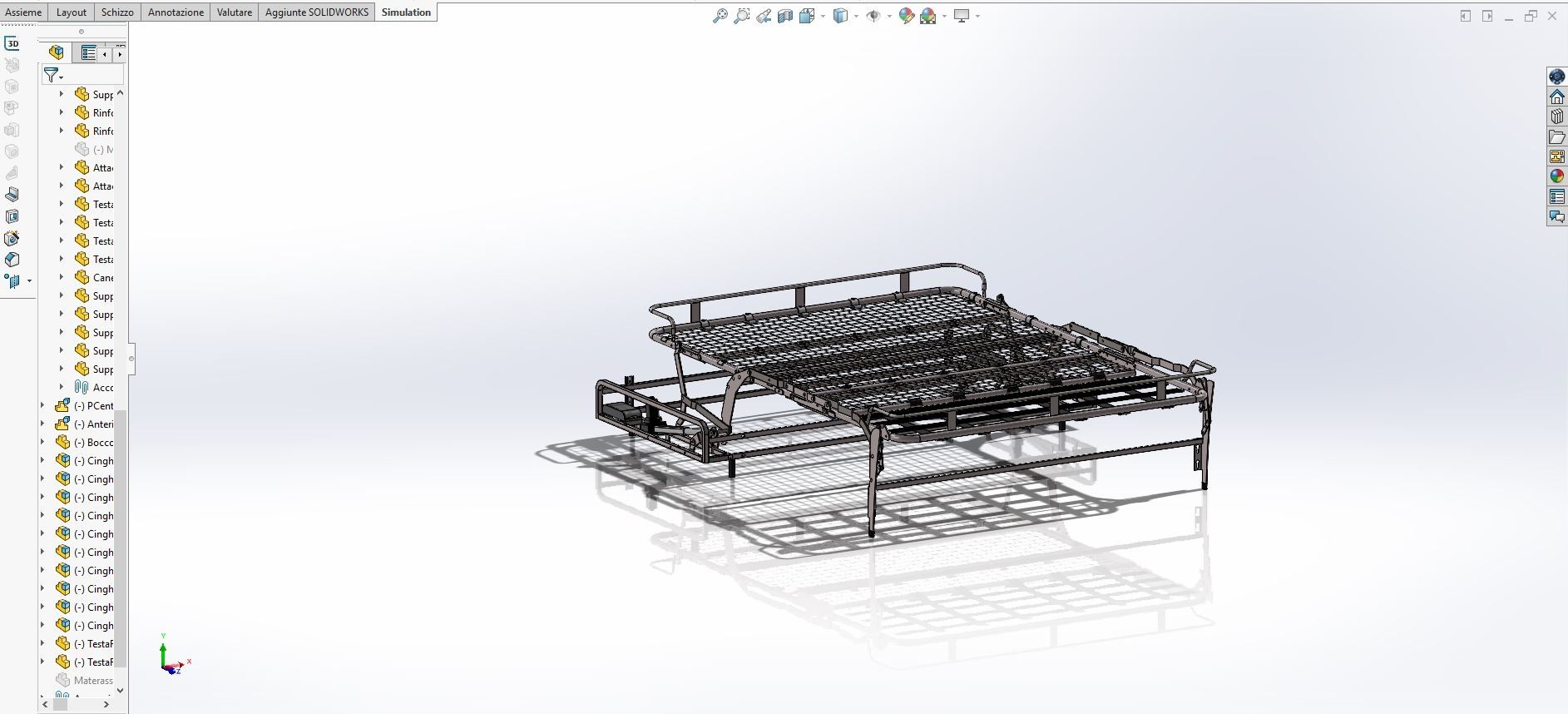Open the View Orientation dropdown arrow
Screen dimensions: 1568x714
[823, 16]
